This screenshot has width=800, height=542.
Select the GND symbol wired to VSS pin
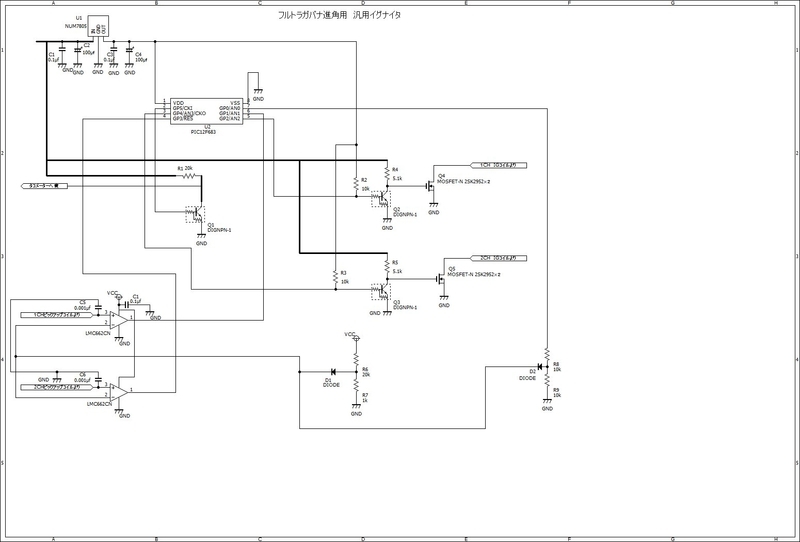[x=258, y=93]
